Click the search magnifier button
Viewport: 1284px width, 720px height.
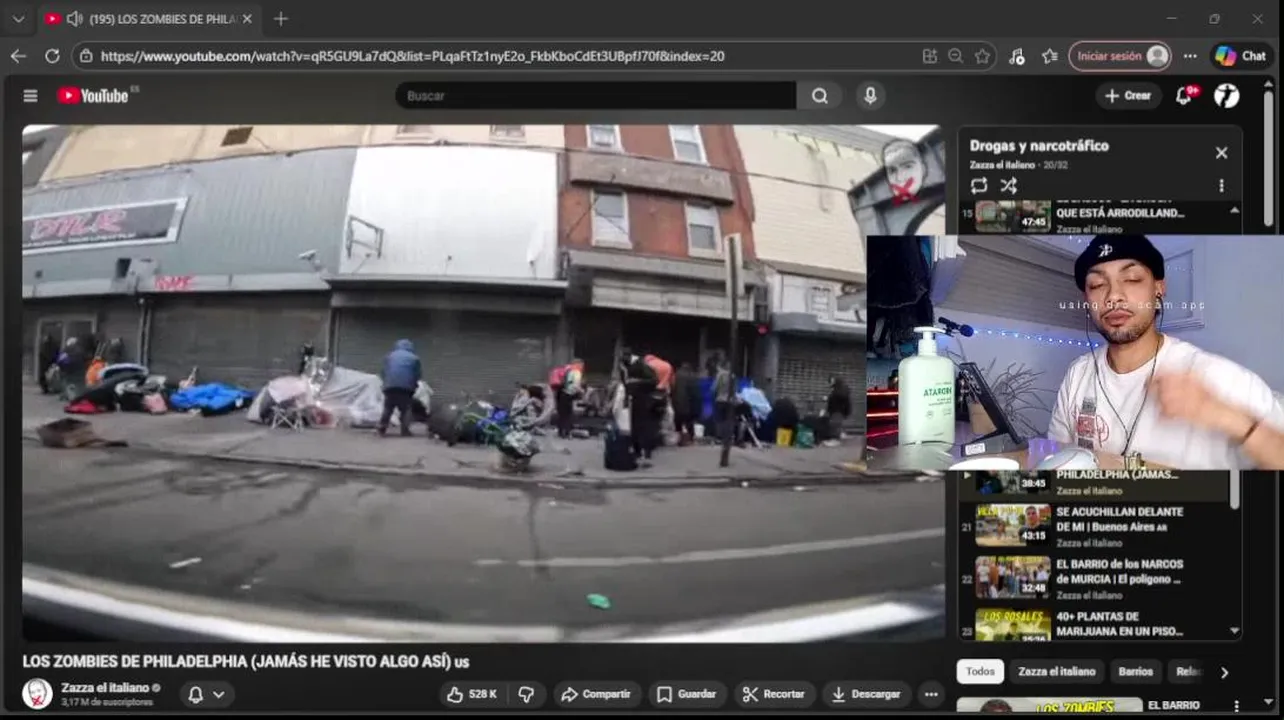820,96
